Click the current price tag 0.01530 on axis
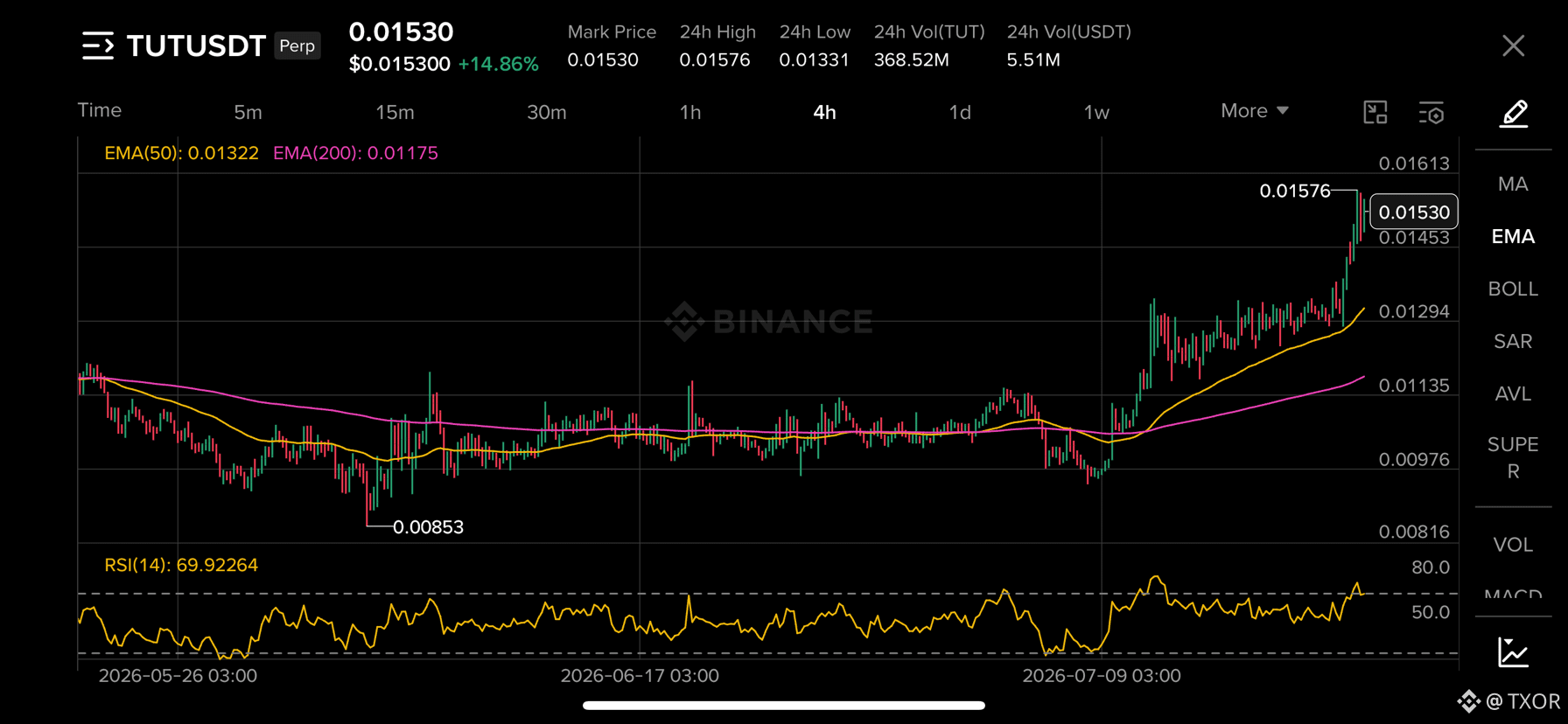Image resolution: width=1568 pixels, height=724 pixels. [x=1414, y=212]
